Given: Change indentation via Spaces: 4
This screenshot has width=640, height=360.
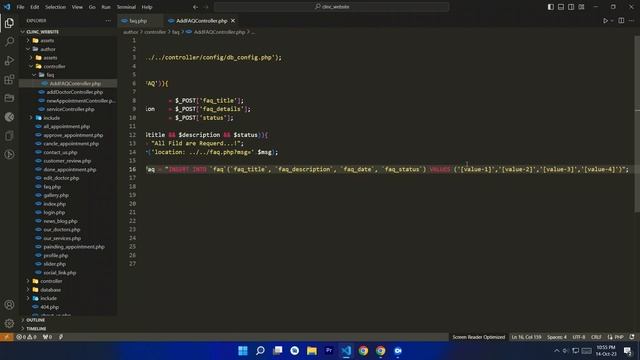Looking at the screenshot, I should (557, 337).
